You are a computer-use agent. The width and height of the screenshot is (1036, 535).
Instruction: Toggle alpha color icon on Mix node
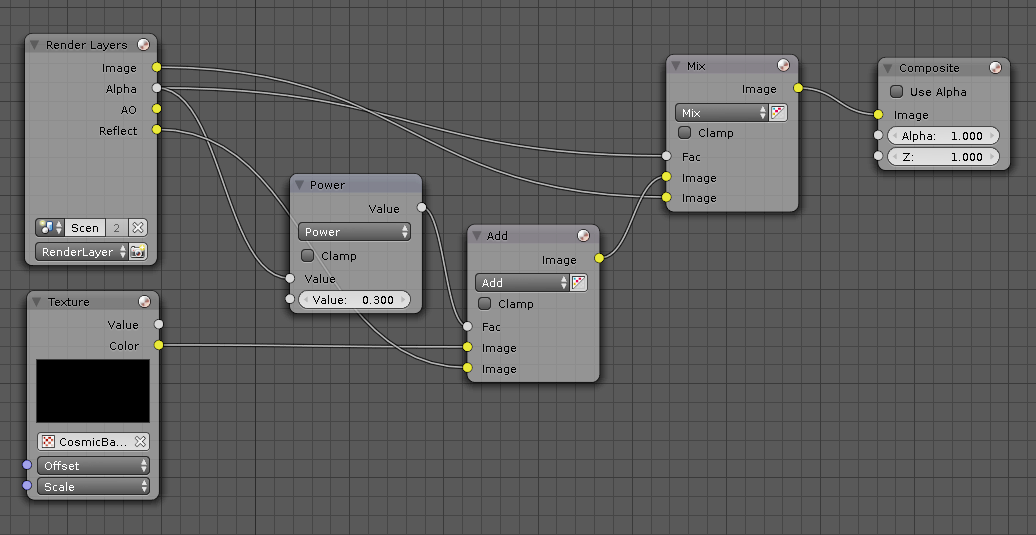click(x=778, y=113)
